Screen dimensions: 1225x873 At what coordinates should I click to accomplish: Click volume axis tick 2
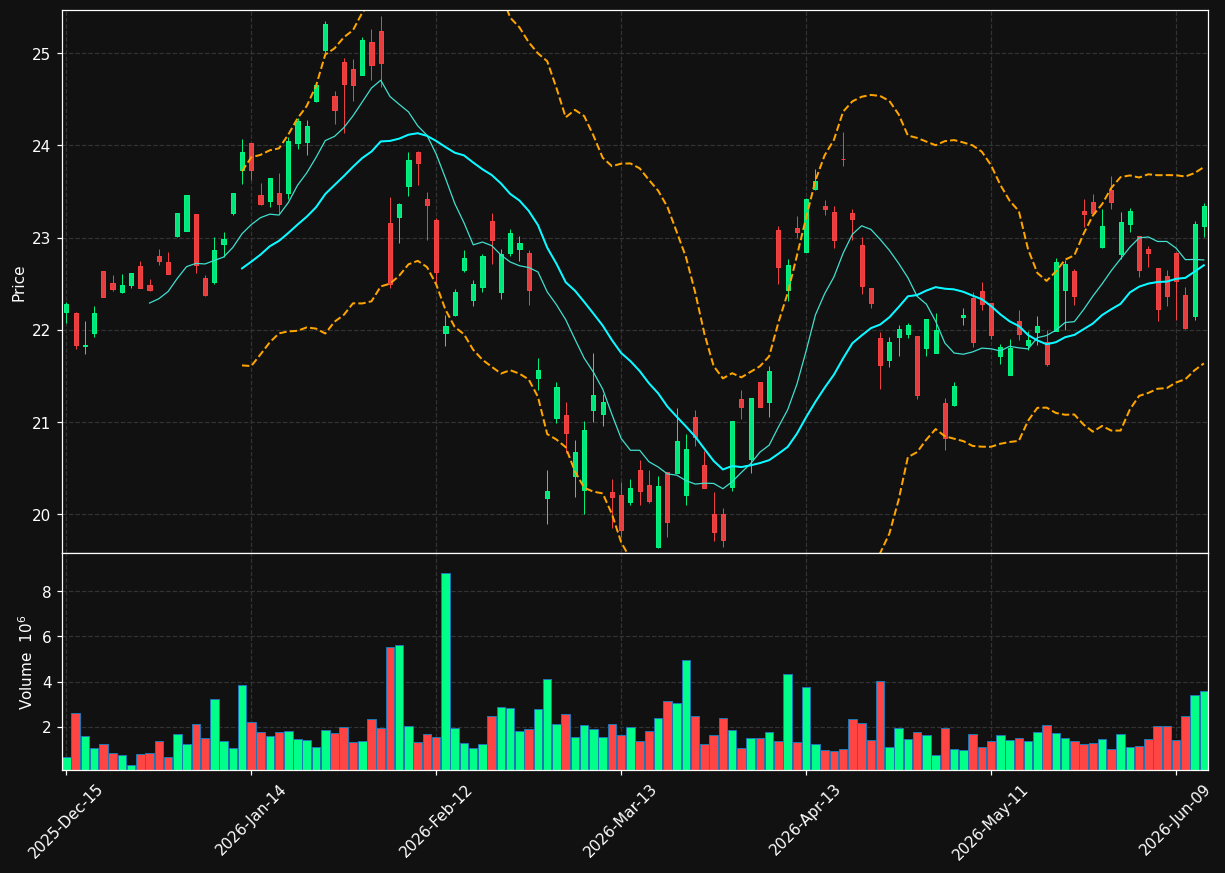[x=48, y=728]
